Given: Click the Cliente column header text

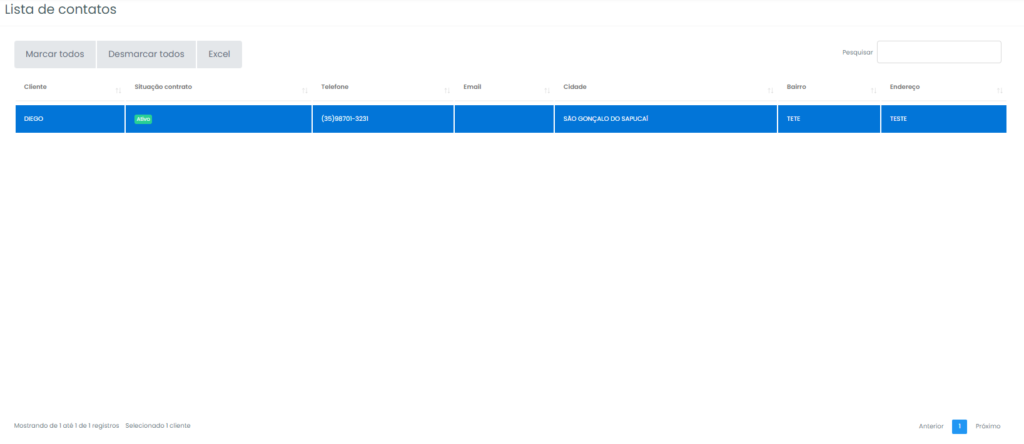Looking at the screenshot, I should coord(35,87).
